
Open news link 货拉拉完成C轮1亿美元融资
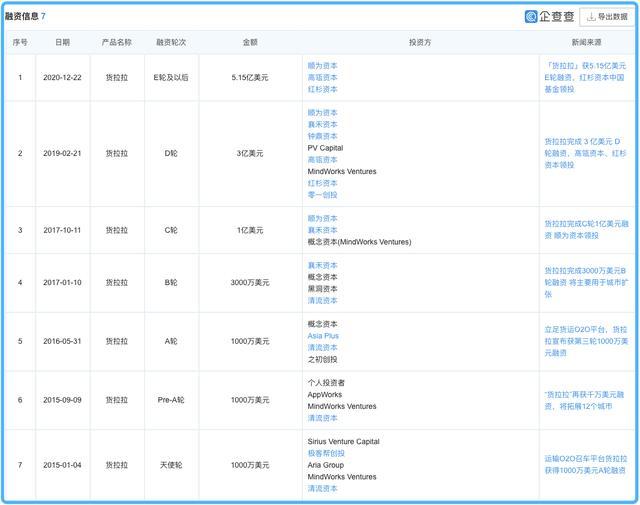(586, 230)
